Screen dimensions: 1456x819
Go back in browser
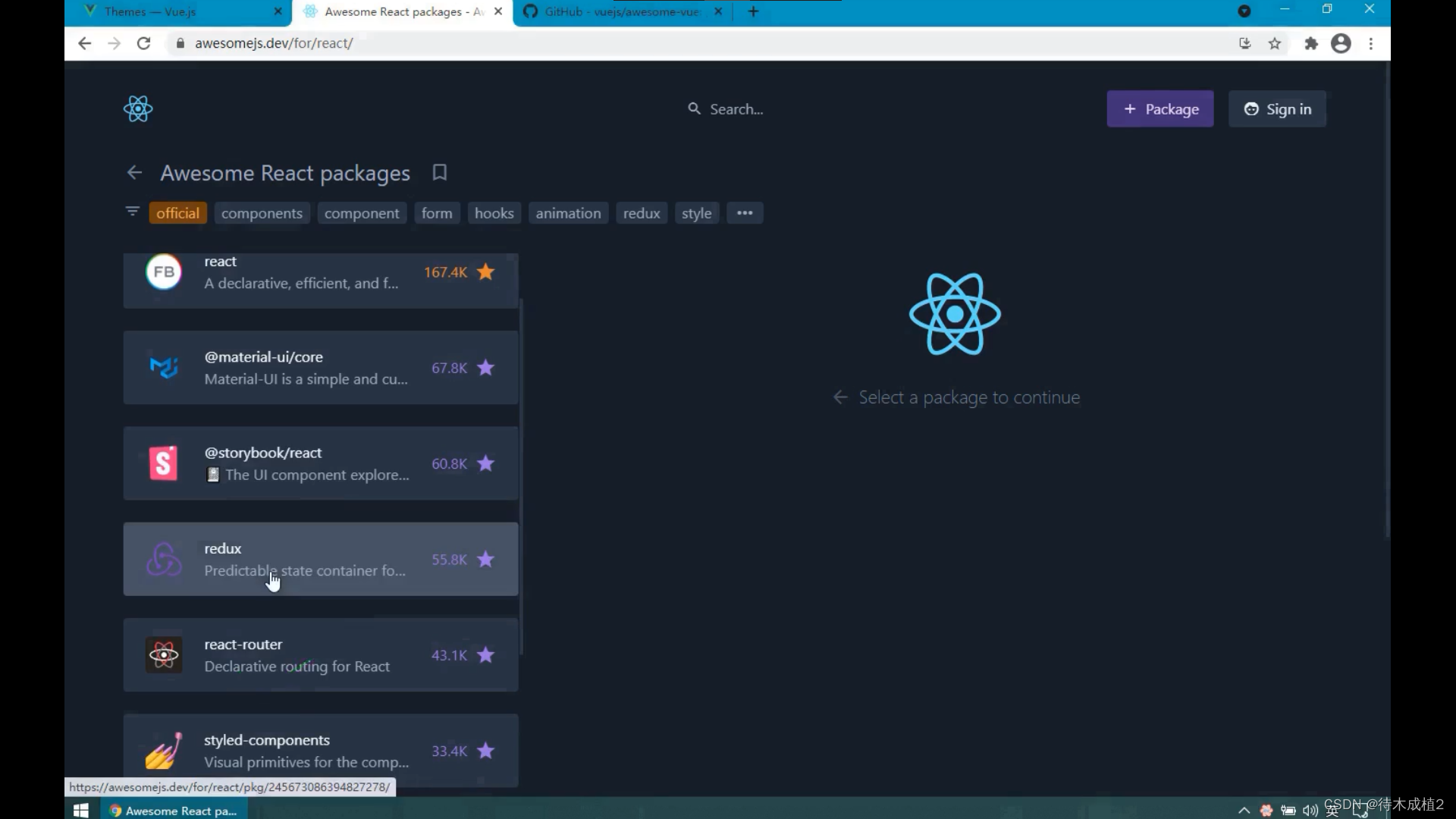[x=85, y=44]
